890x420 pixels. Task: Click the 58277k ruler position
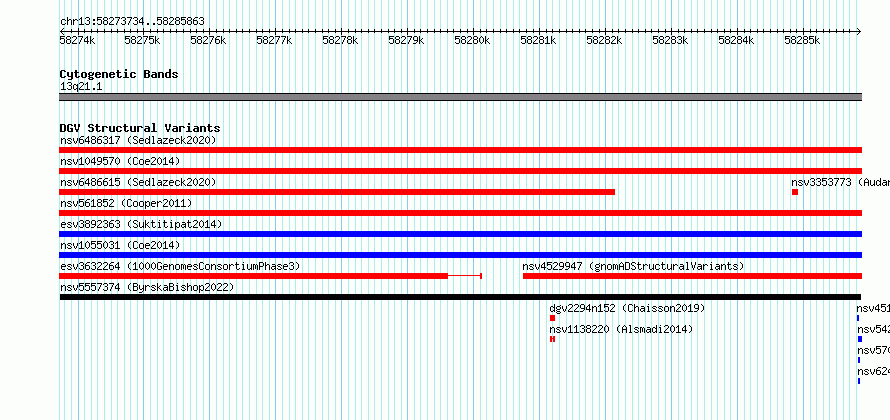tap(274, 40)
